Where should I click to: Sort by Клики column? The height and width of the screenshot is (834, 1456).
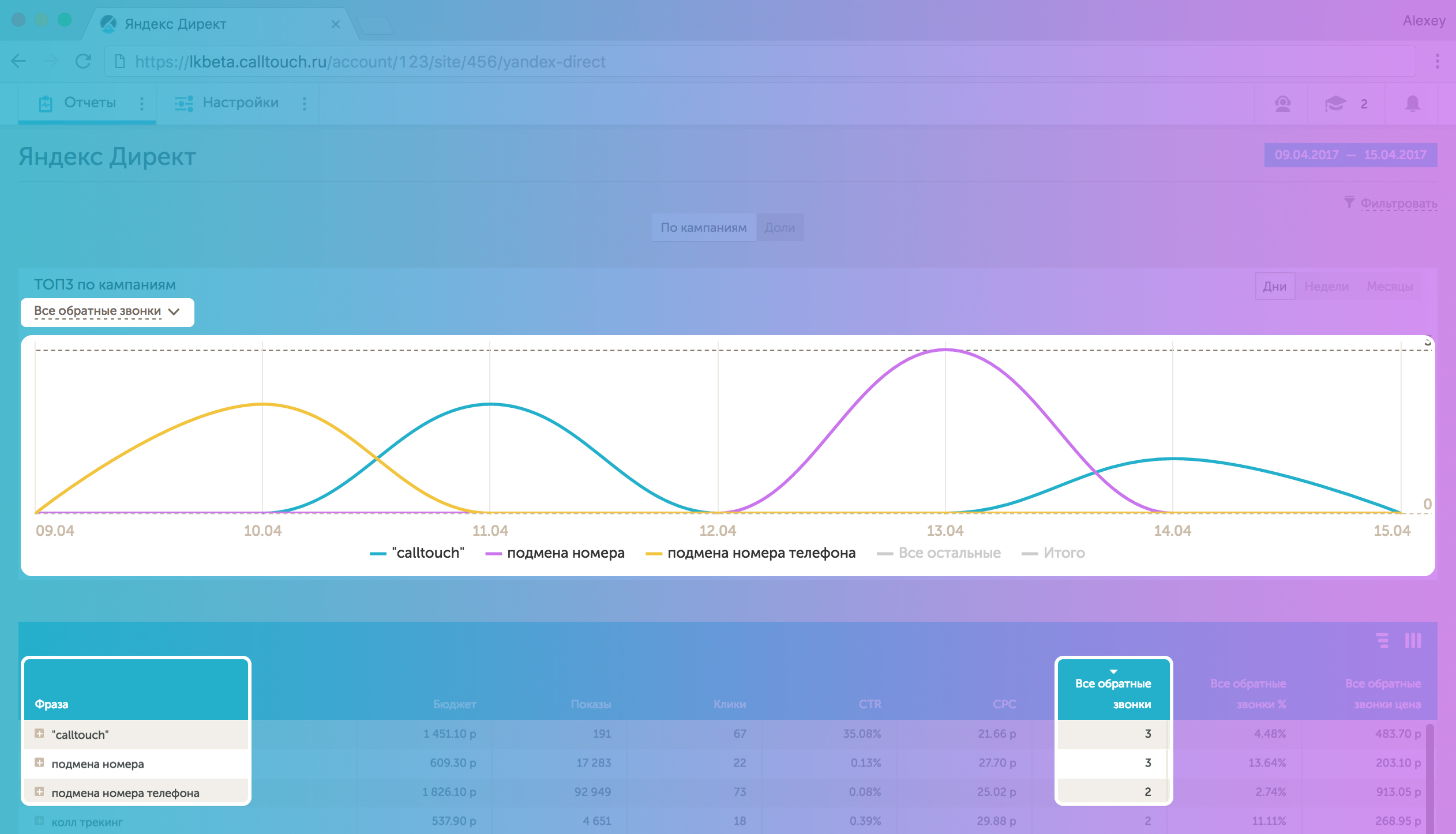[x=730, y=704]
